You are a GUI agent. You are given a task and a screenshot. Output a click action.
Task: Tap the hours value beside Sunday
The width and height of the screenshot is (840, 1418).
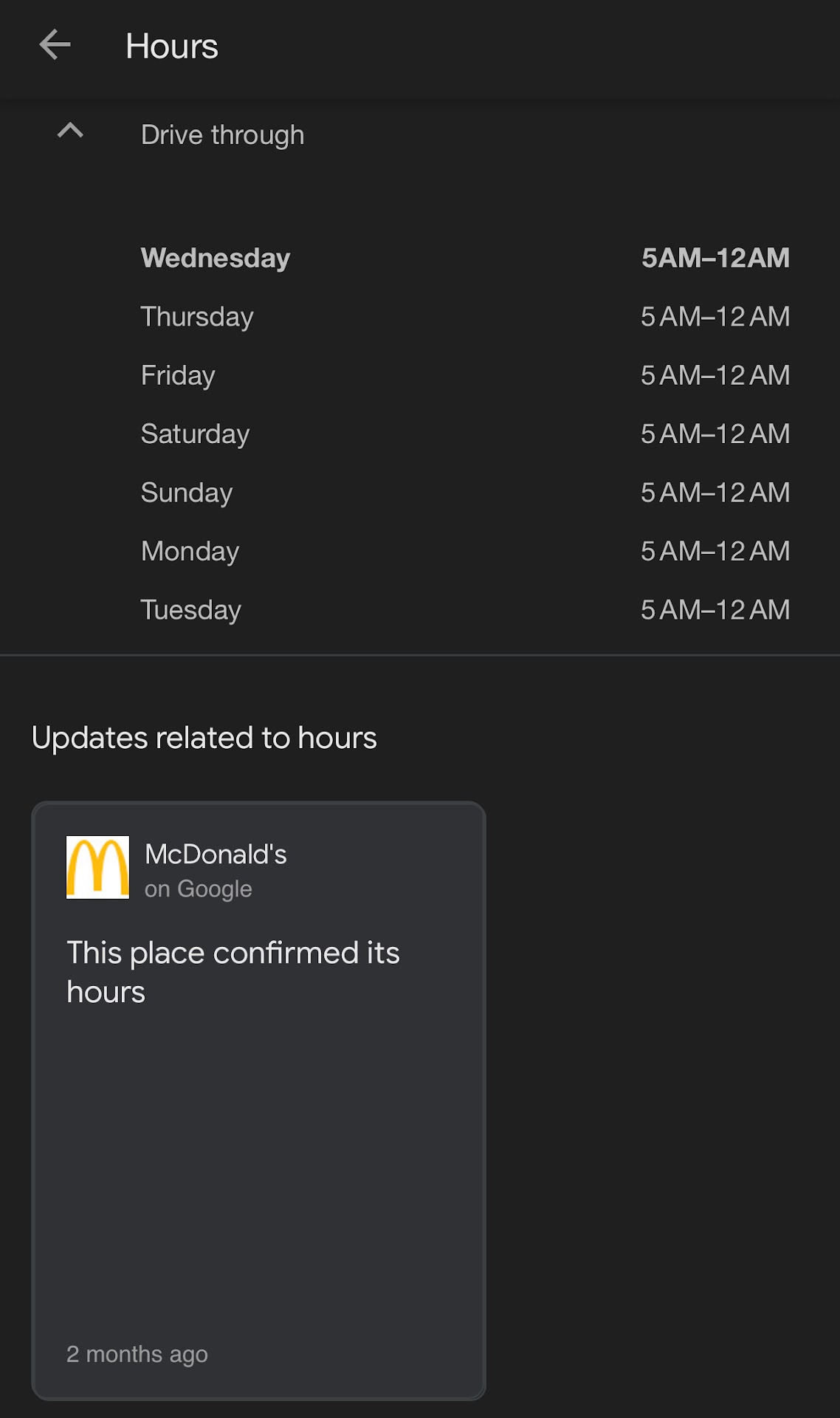pos(715,493)
